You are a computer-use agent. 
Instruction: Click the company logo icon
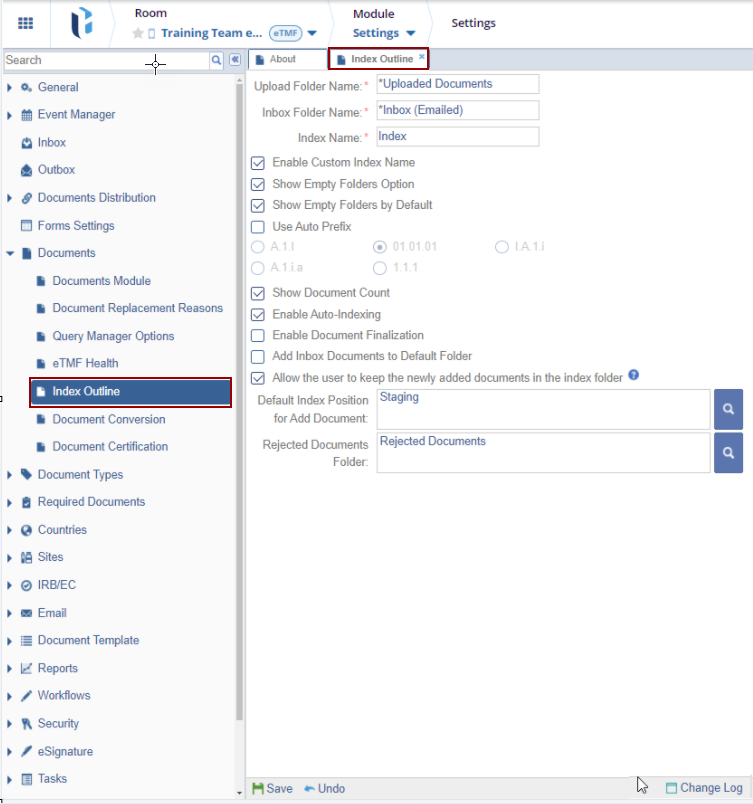(x=82, y=24)
